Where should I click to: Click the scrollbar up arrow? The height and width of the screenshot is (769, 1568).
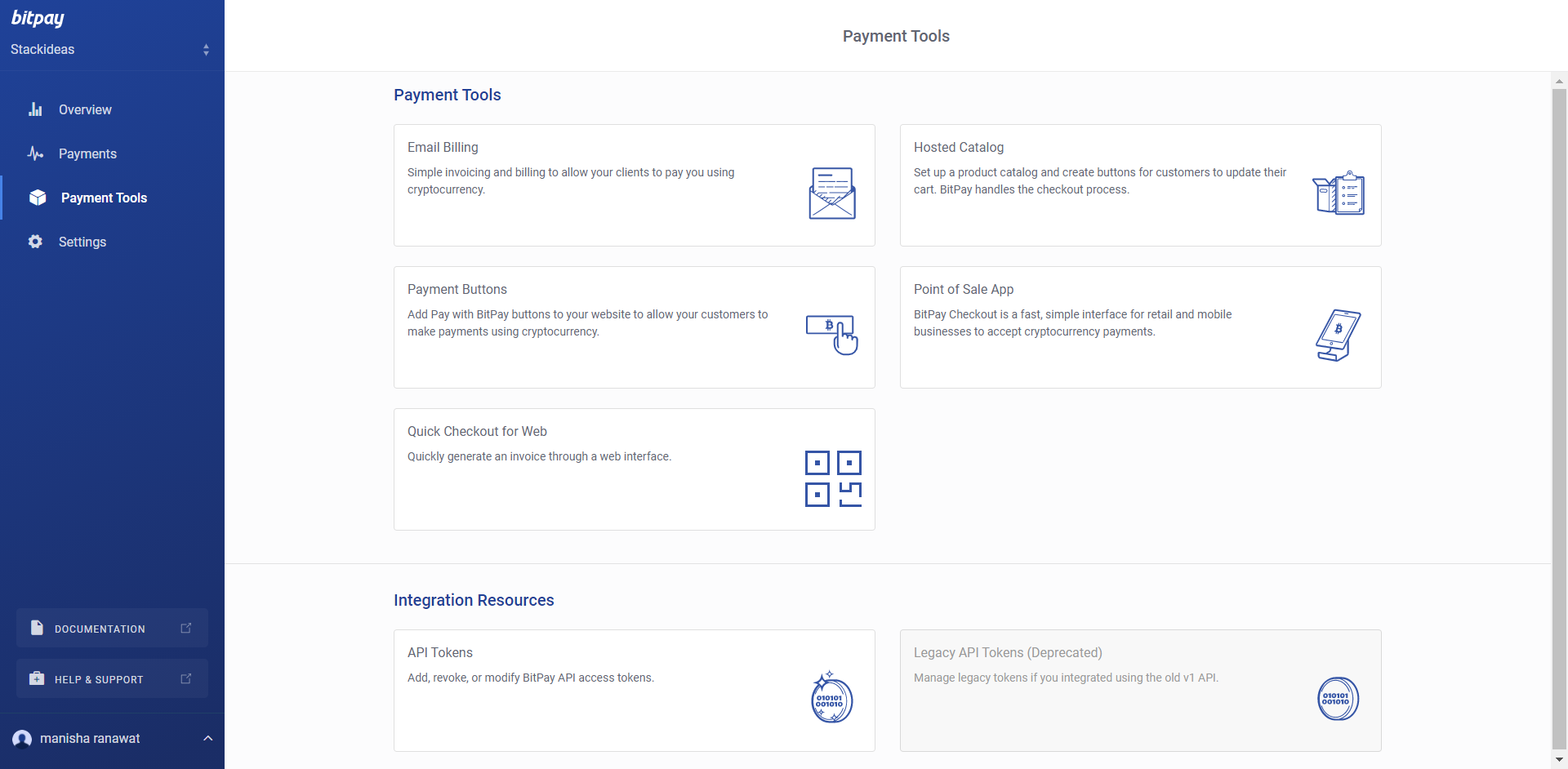tap(1559, 81)
